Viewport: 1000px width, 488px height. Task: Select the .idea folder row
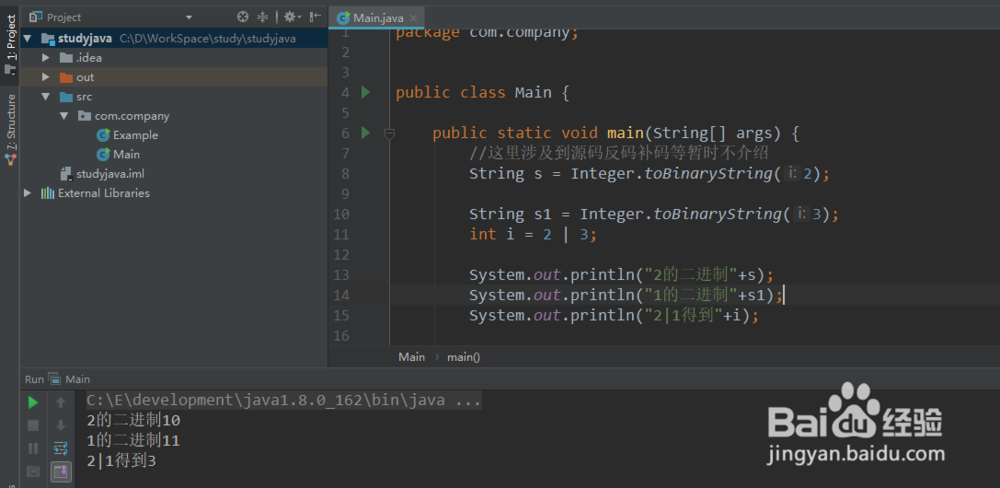pos(173,58)
